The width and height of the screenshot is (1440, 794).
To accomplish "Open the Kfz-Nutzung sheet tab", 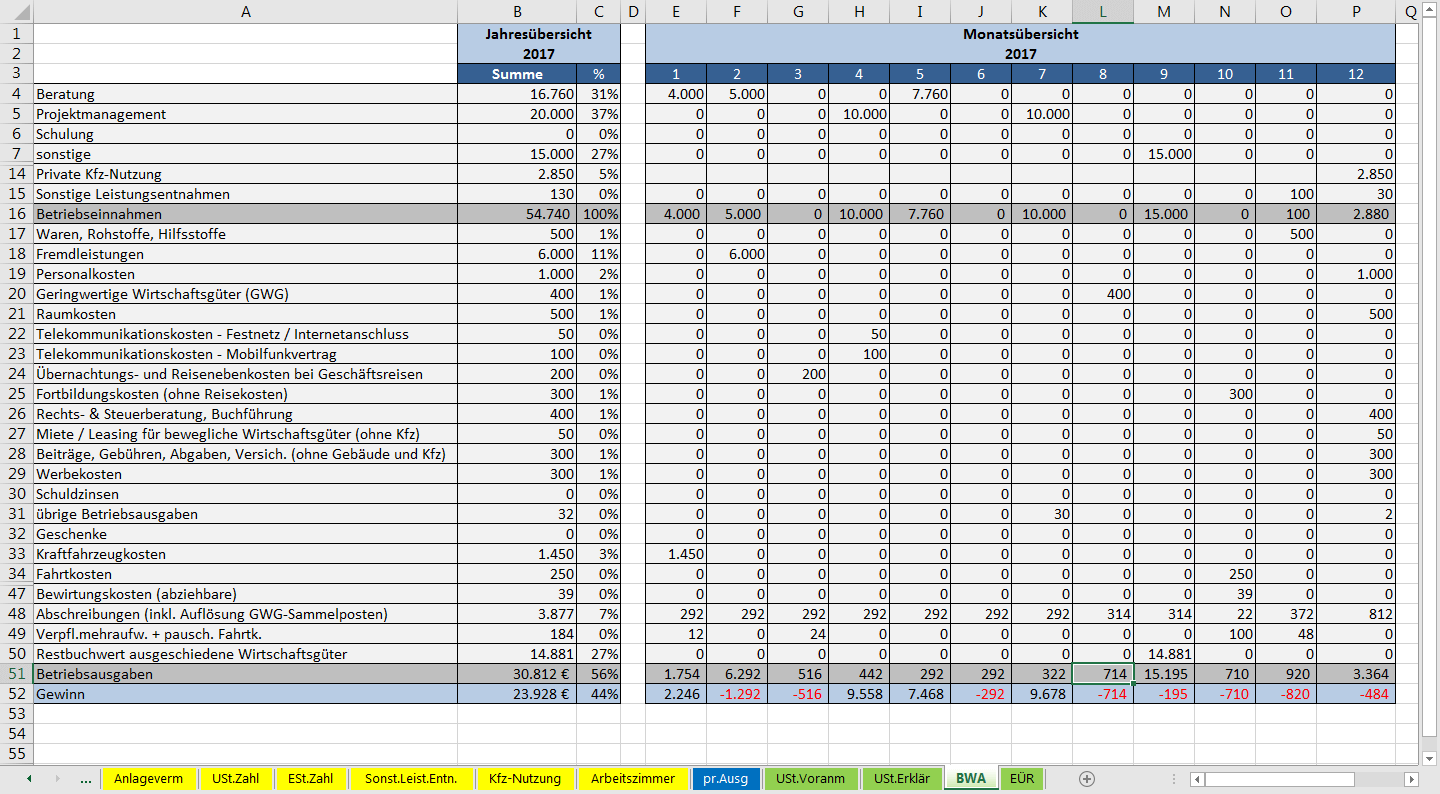I will 525,779.
